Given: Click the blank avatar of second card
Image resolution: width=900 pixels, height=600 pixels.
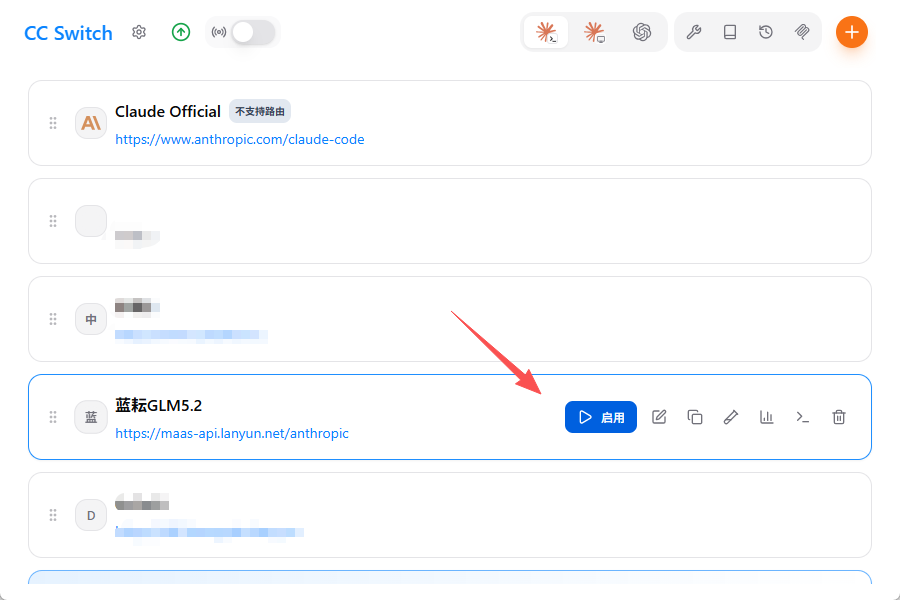Looking at the screenshot, I should point(91,221).
